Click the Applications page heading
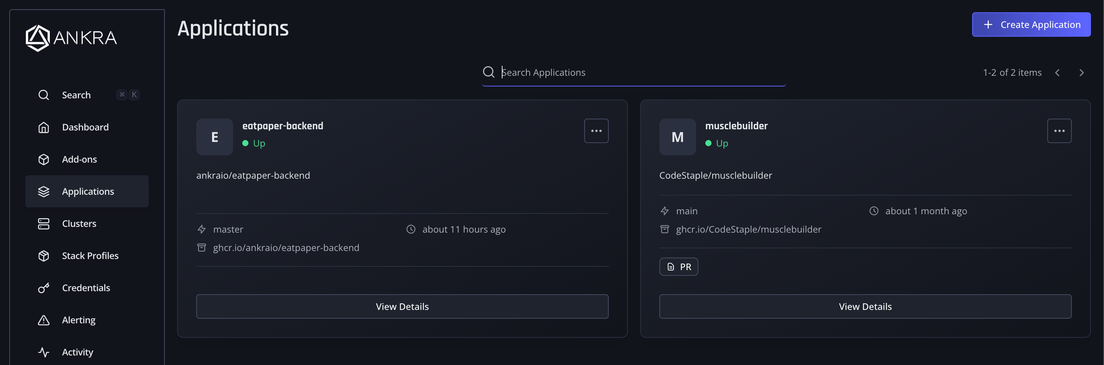Viewport: 1104px width, 365px height. [x=233, y=28]
